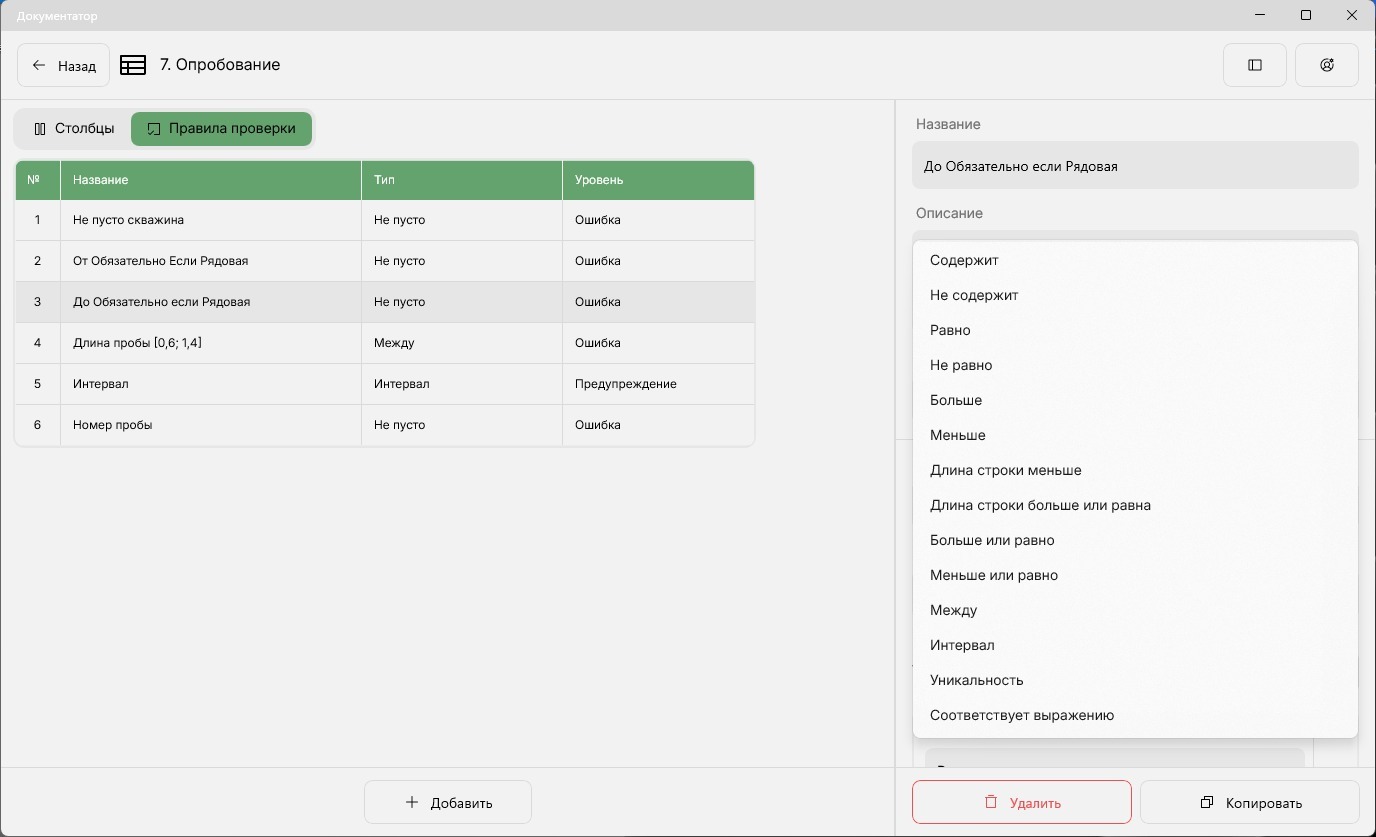1376x837 pixels.
Task: Select 'Интервал' in the dropdown list
Action: tap(1135, 645)
